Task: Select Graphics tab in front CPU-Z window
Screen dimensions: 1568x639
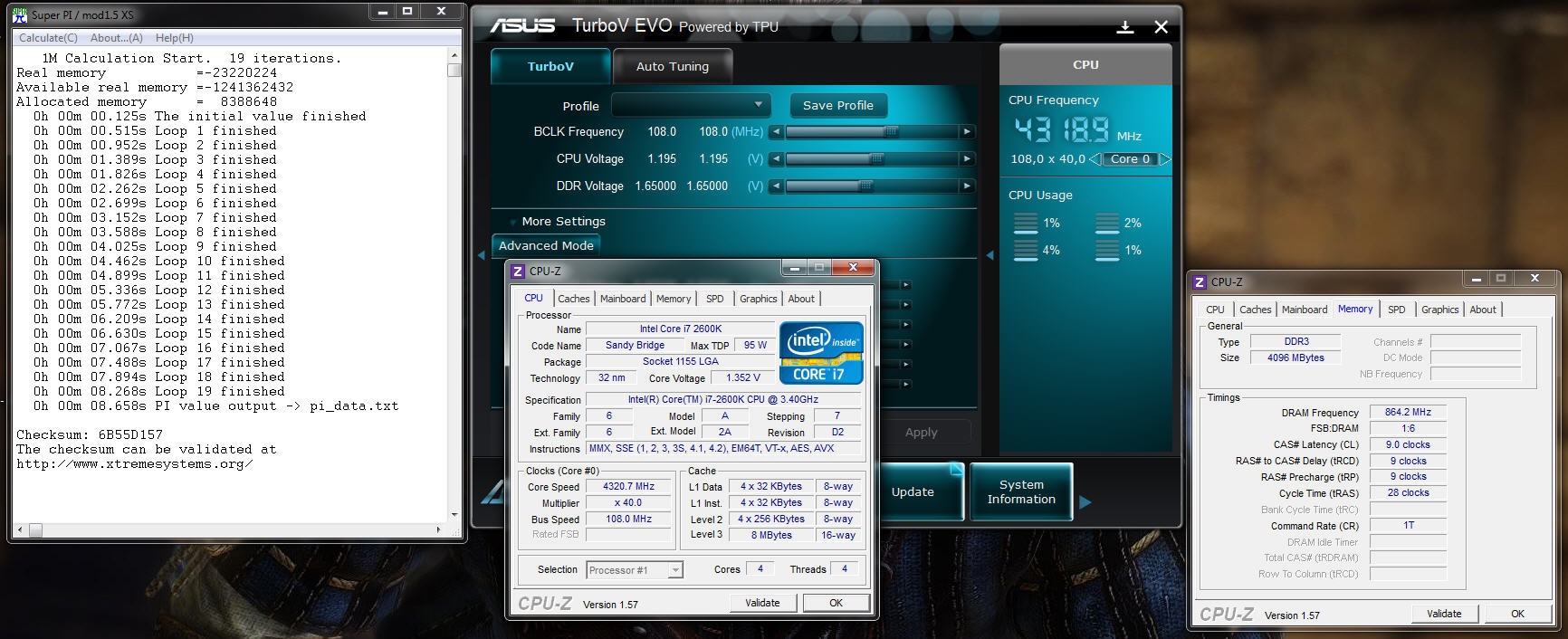Action: pos(758,299)
